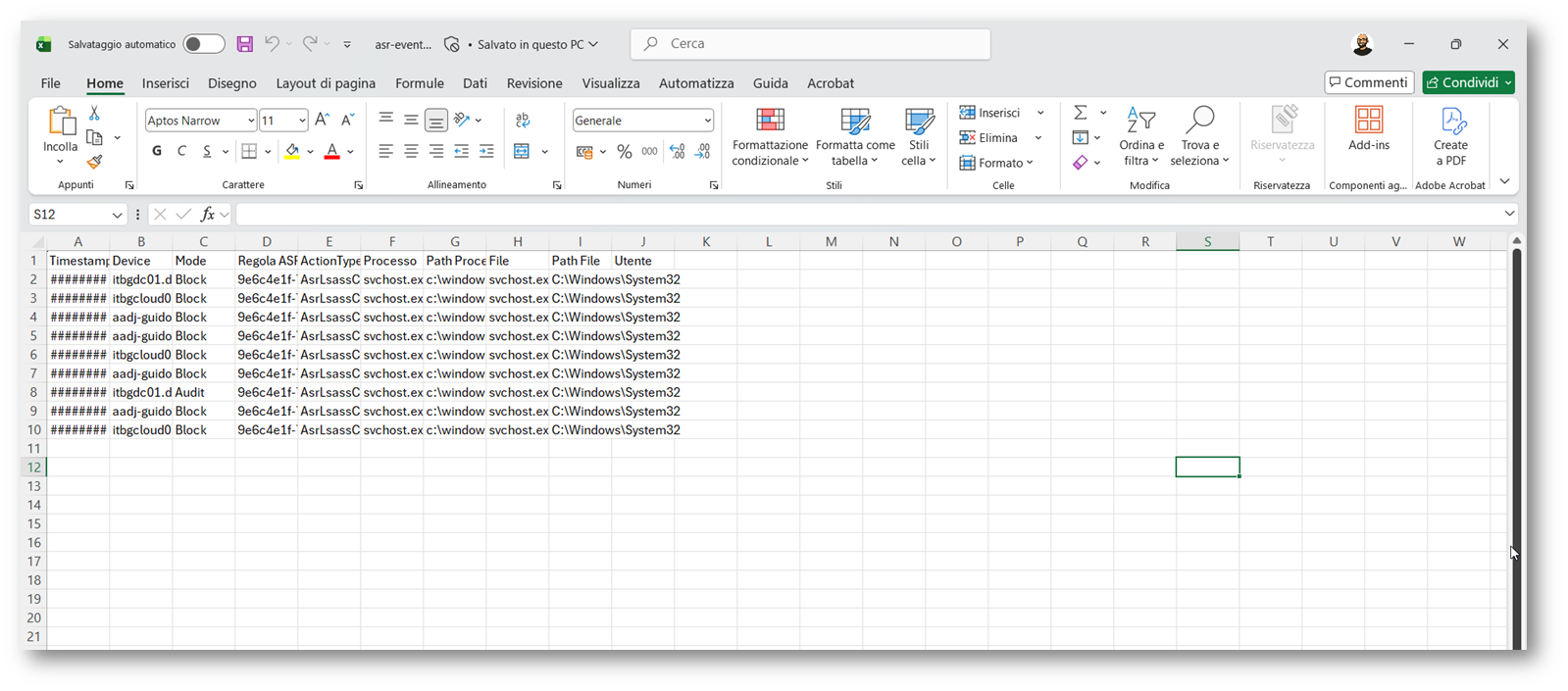This screenshot has width=1568, height=691.
Task: Switch to the Inserisci tab
Action: click(x=165, y=83)
